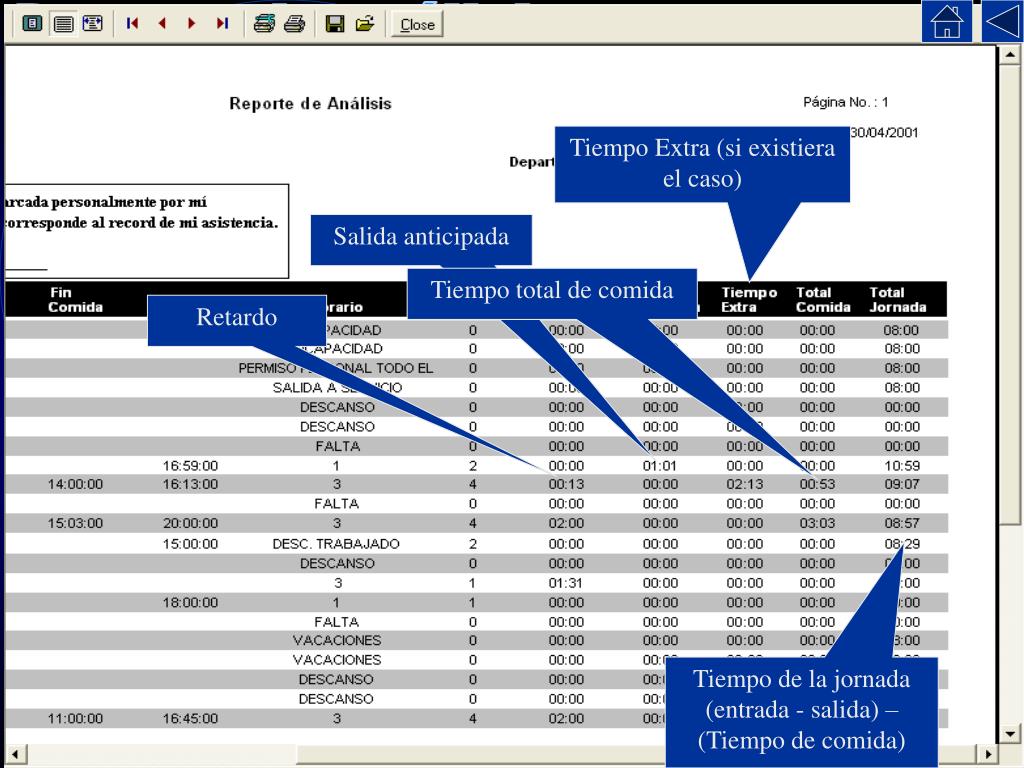Save the report using the floppy disk icon
Viewport: 1024px width, 768px height.
(x=335, y=24)
